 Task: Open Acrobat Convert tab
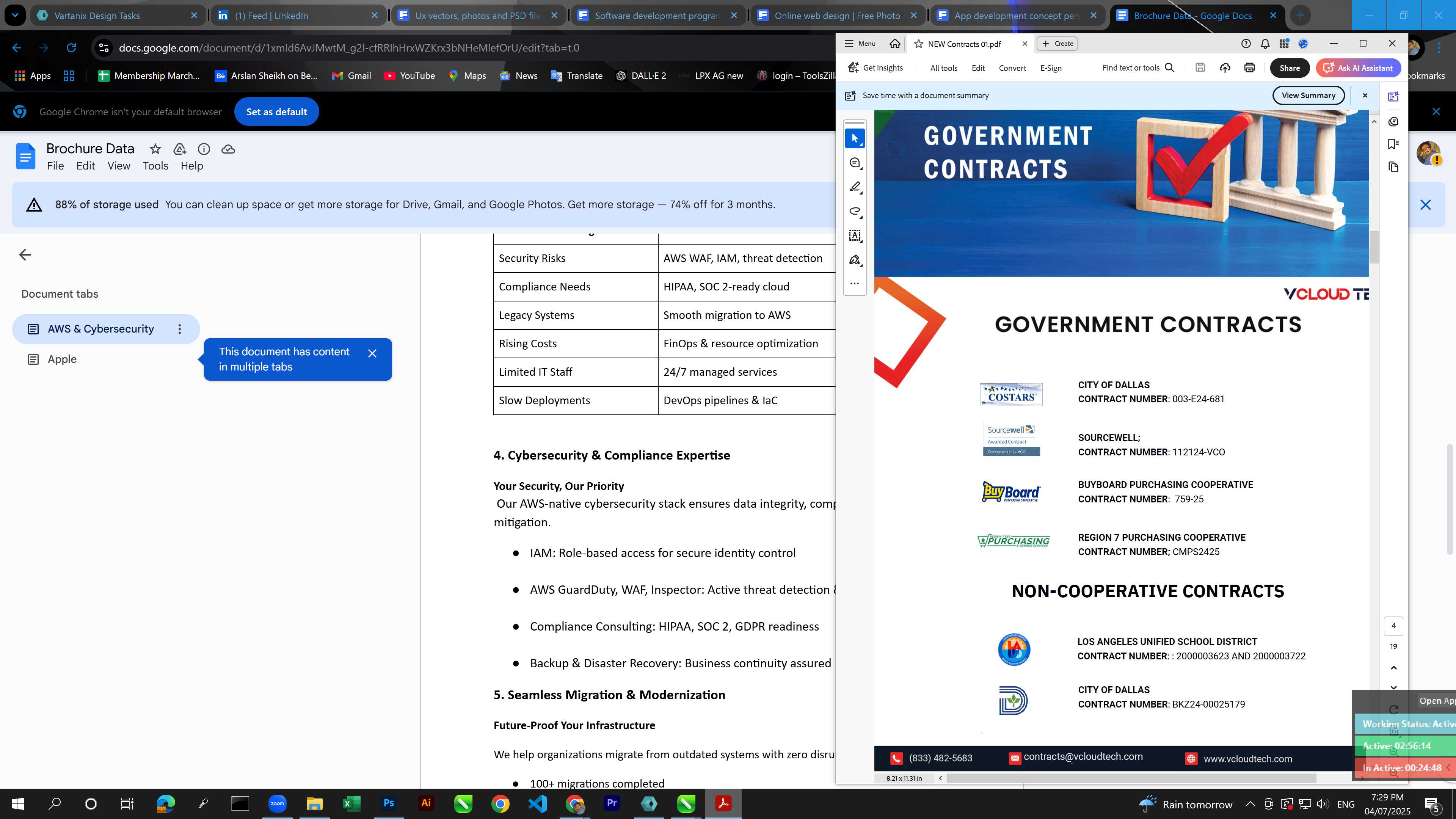click(x=1012, y=68)
